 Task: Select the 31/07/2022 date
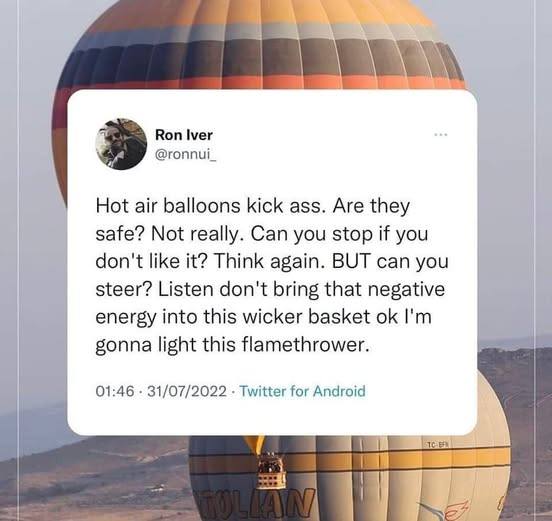point(187,391)
